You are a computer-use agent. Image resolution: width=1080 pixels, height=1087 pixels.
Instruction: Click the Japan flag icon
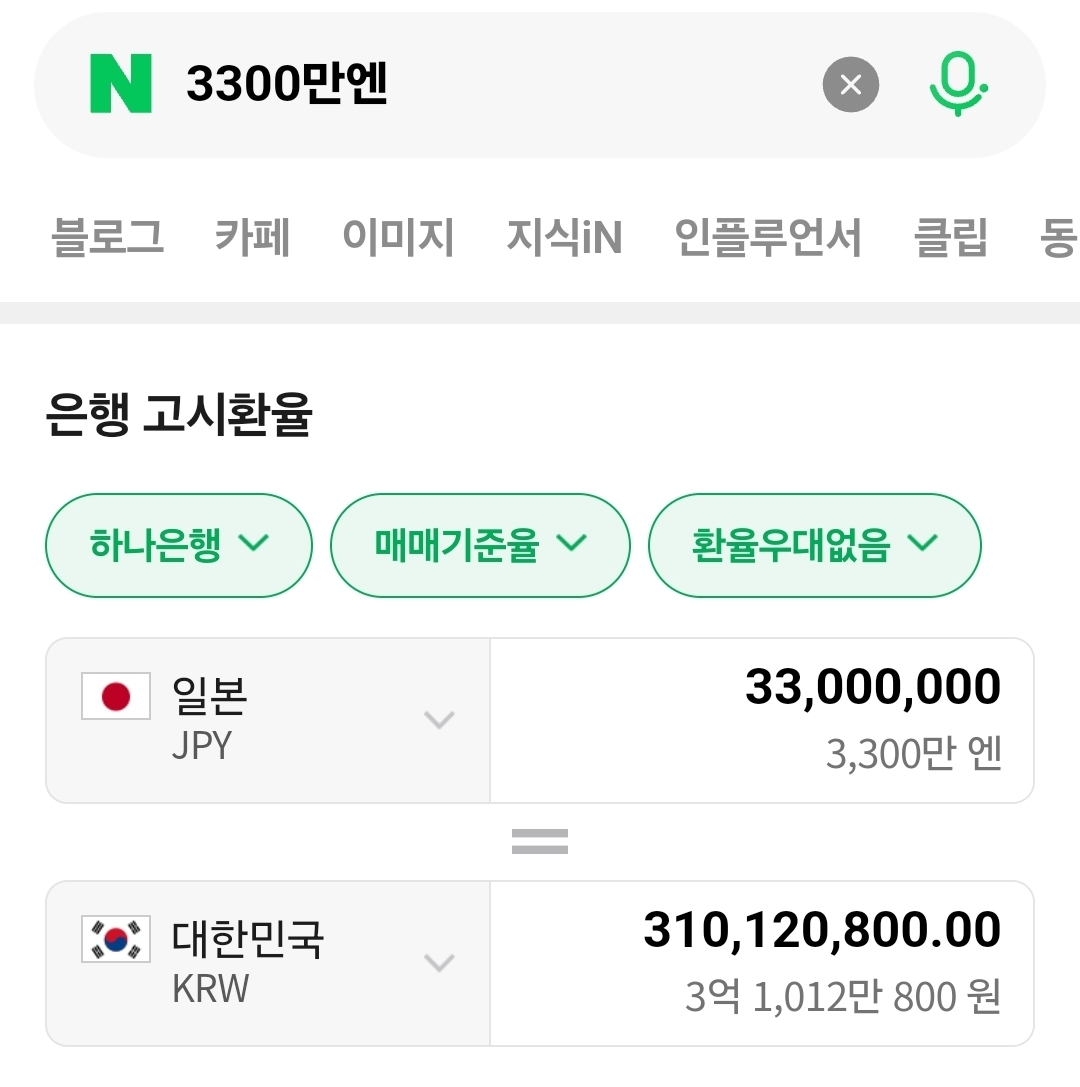click(x=116, y=696)
